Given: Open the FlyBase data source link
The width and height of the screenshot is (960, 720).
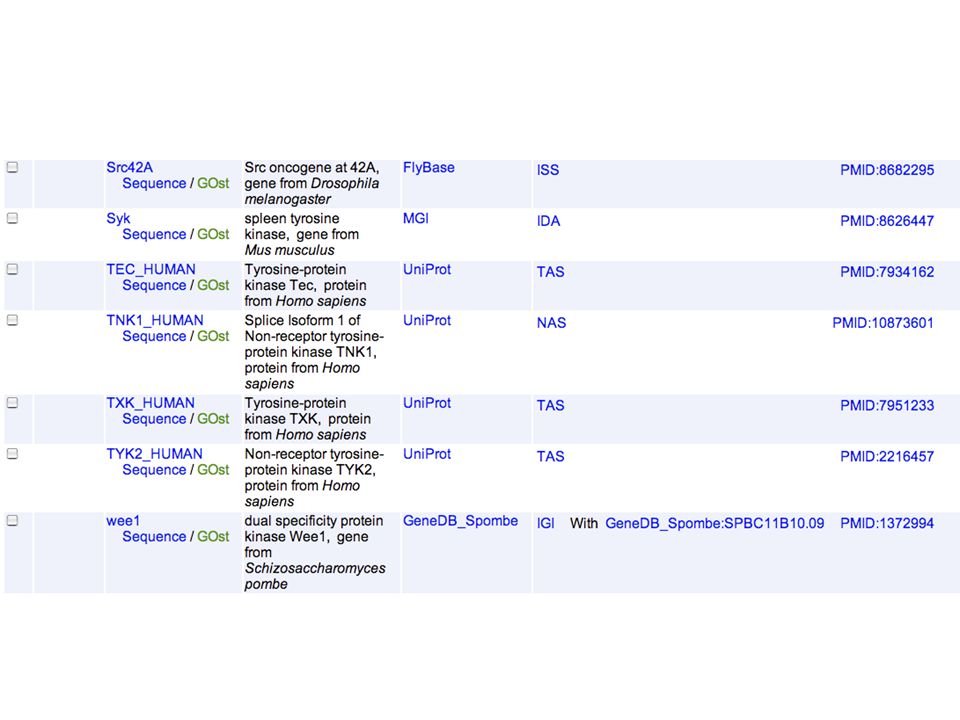Looking at the screenshot, I should pos(429,167).
